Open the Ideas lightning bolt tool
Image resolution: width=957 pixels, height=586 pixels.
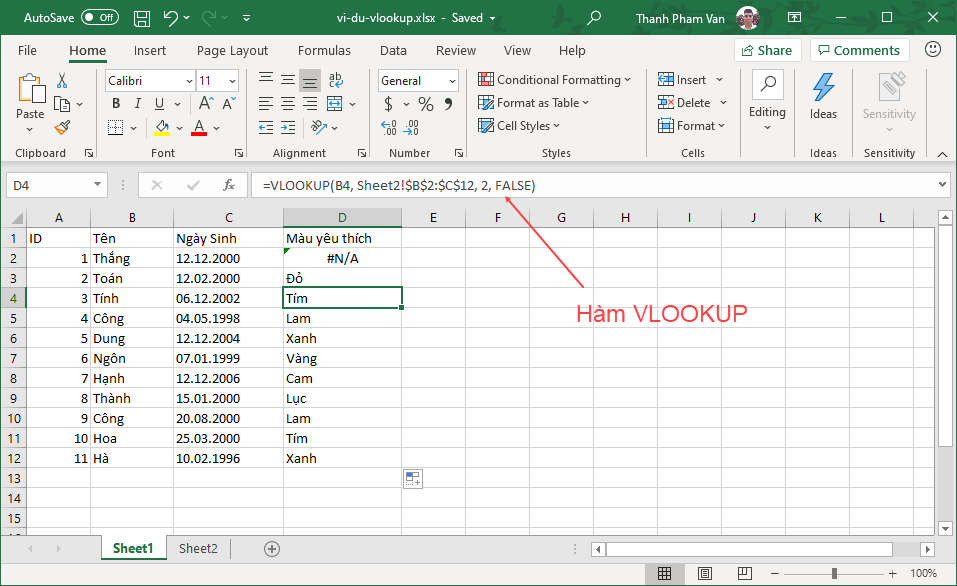[823, 97]
